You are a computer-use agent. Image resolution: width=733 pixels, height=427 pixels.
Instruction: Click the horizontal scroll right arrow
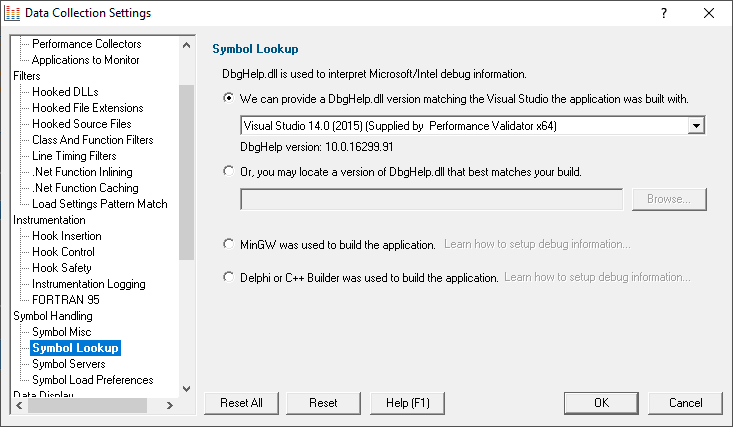point(170,405)
